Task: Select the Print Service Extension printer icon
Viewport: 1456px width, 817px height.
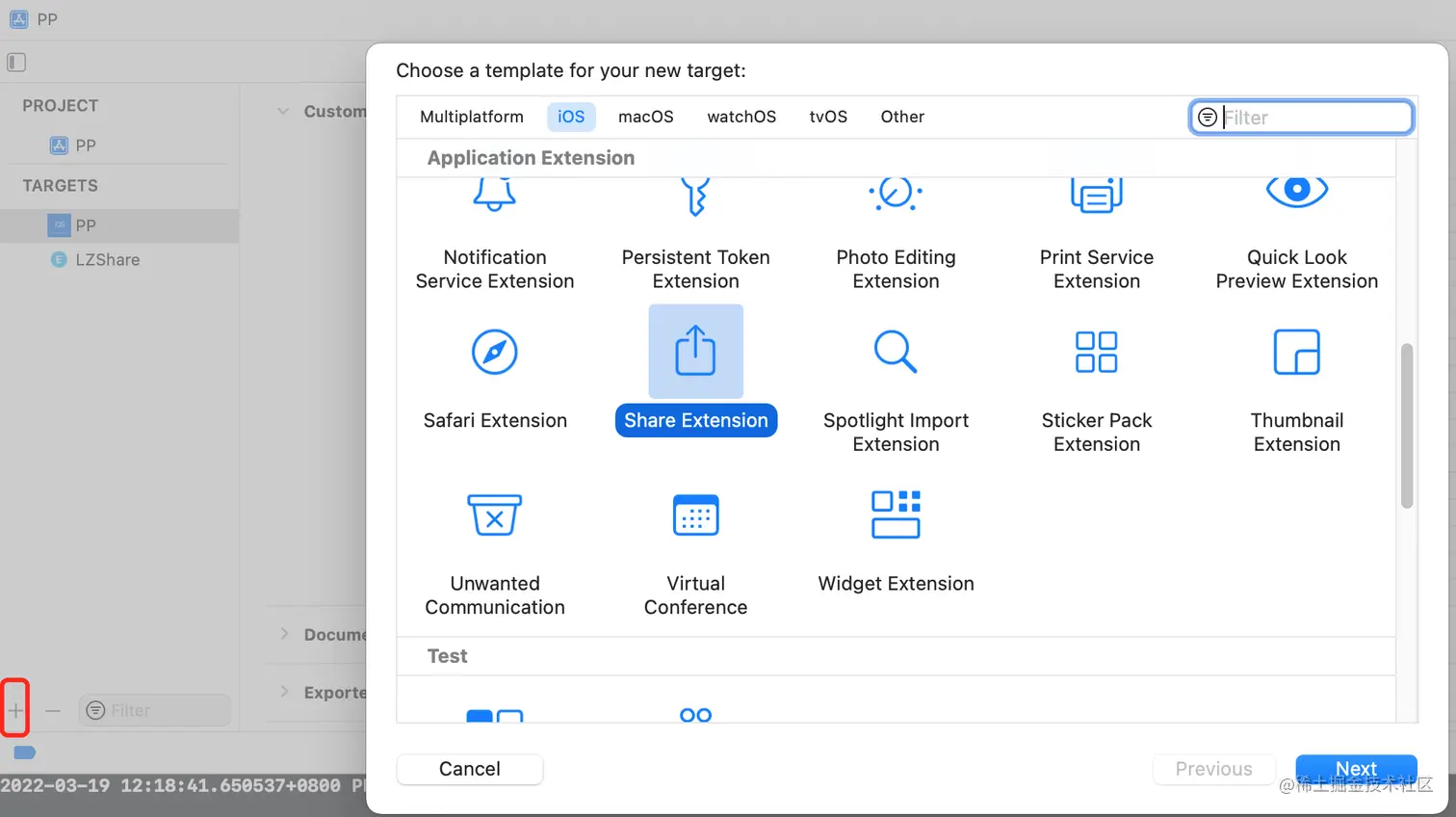Action: (1097, 196)
